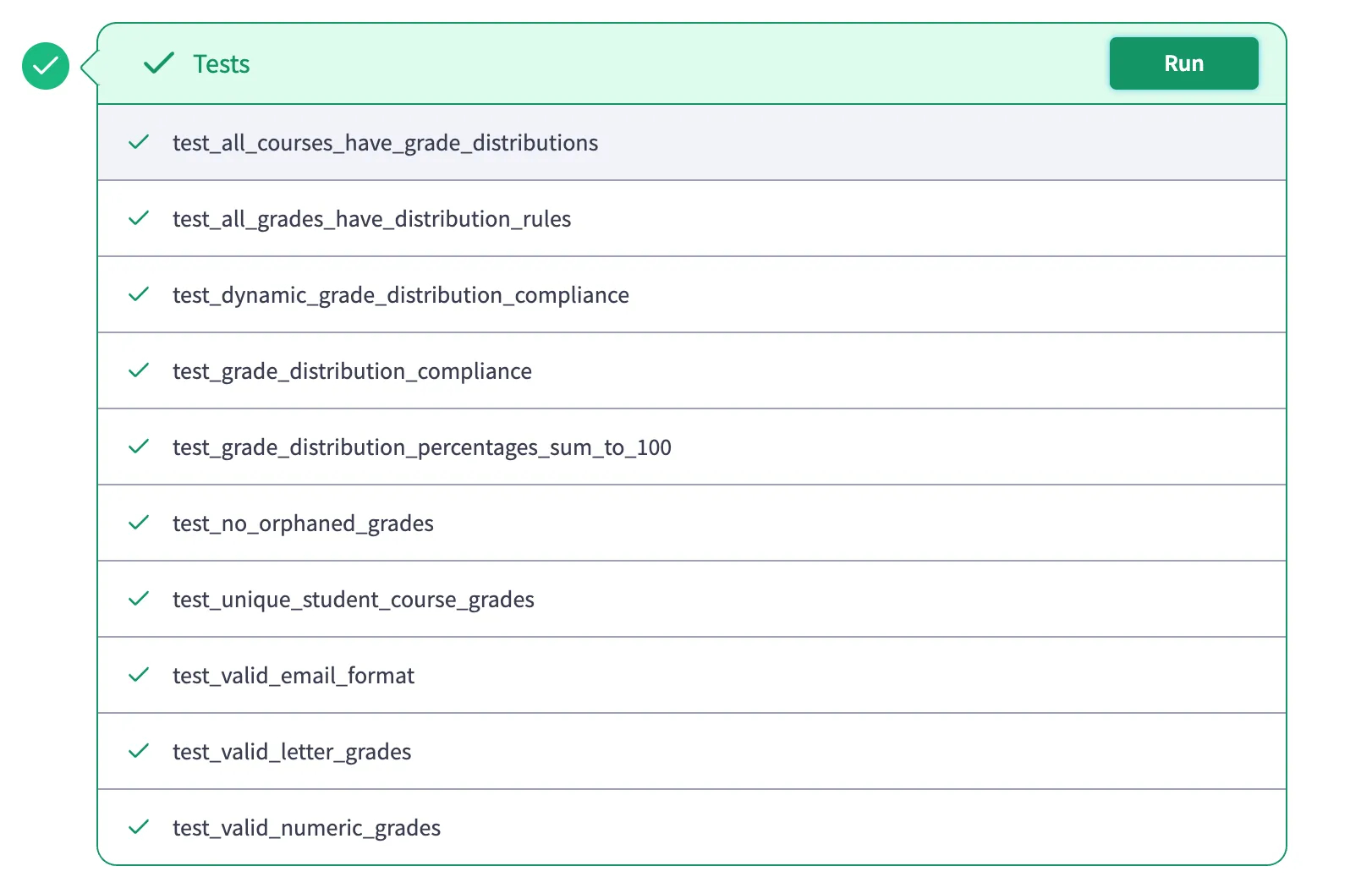
Task: Click the check icon beside test_valid_numeric_grades
Action: click(139, 827)
